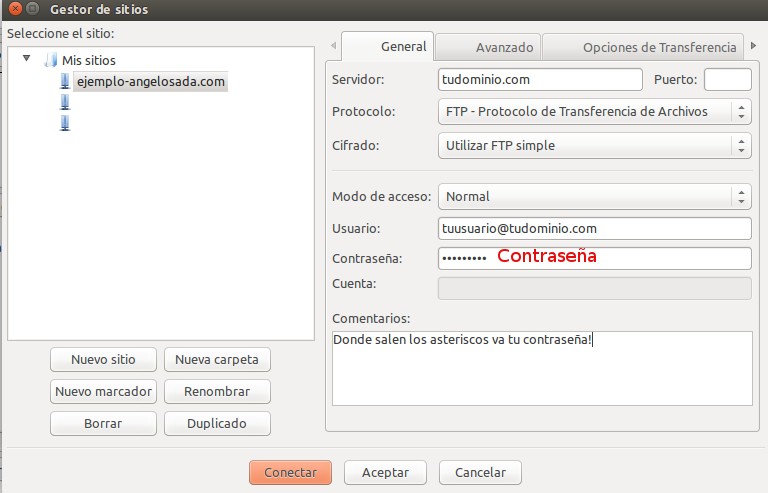This screenshot has width=768, height=493.
Task: Click the Servidor input field
Action: 540,79
